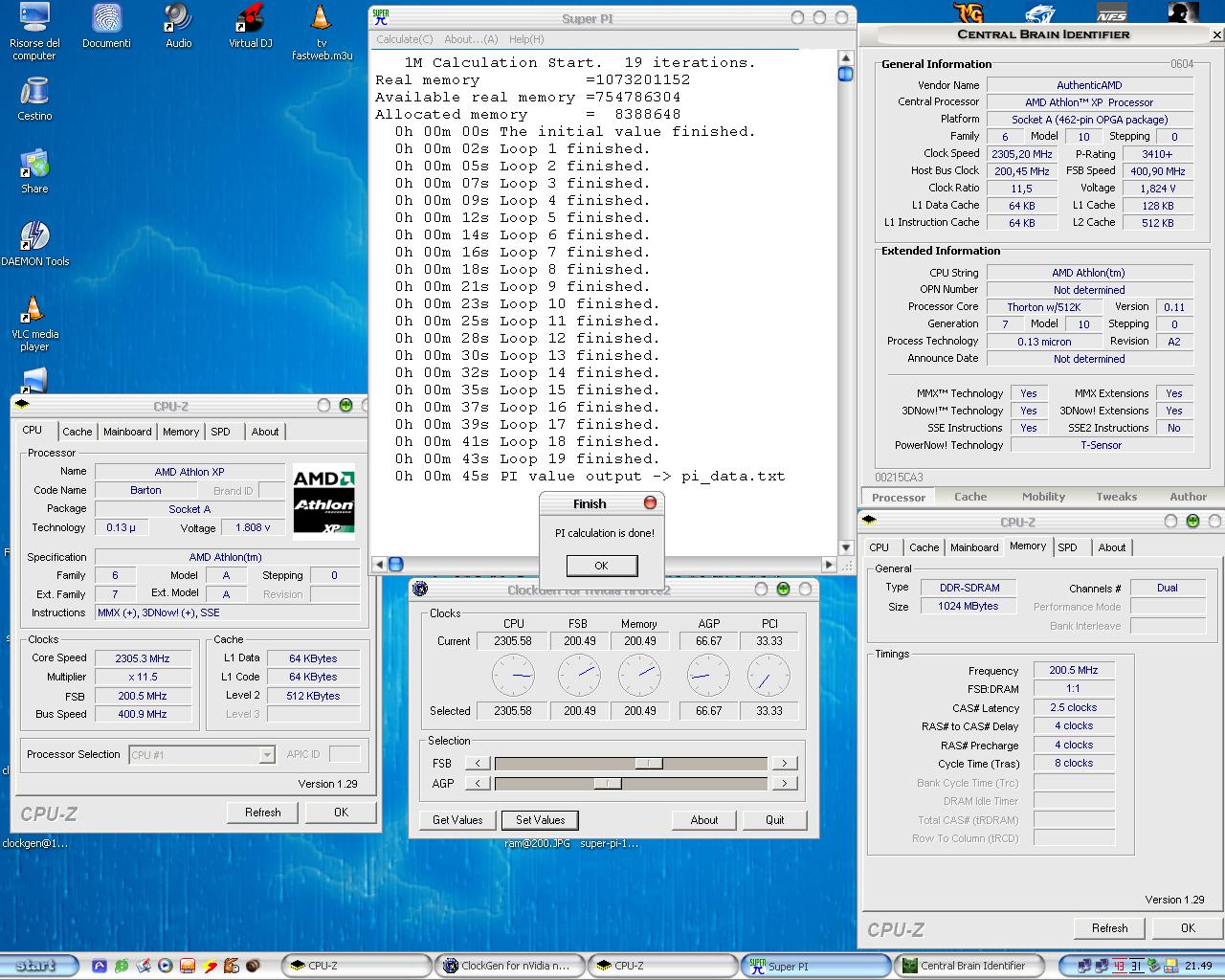Open the soldier silhouette desktop icon
The image size is (1225, 980).
[x=1183, y=11]
